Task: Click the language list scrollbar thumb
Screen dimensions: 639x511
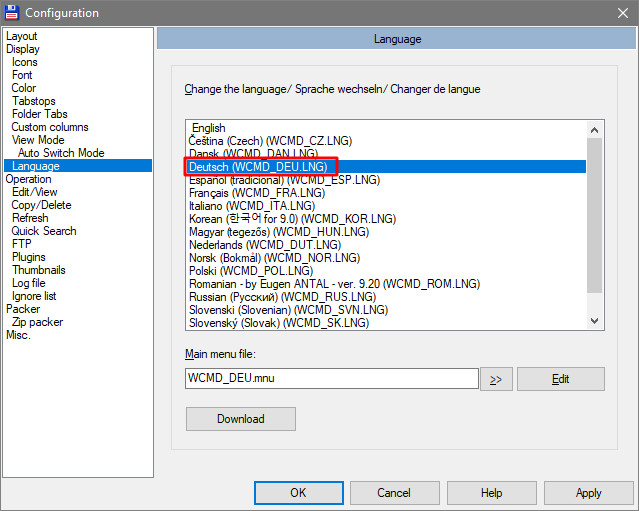Action: tap(595, 216)
